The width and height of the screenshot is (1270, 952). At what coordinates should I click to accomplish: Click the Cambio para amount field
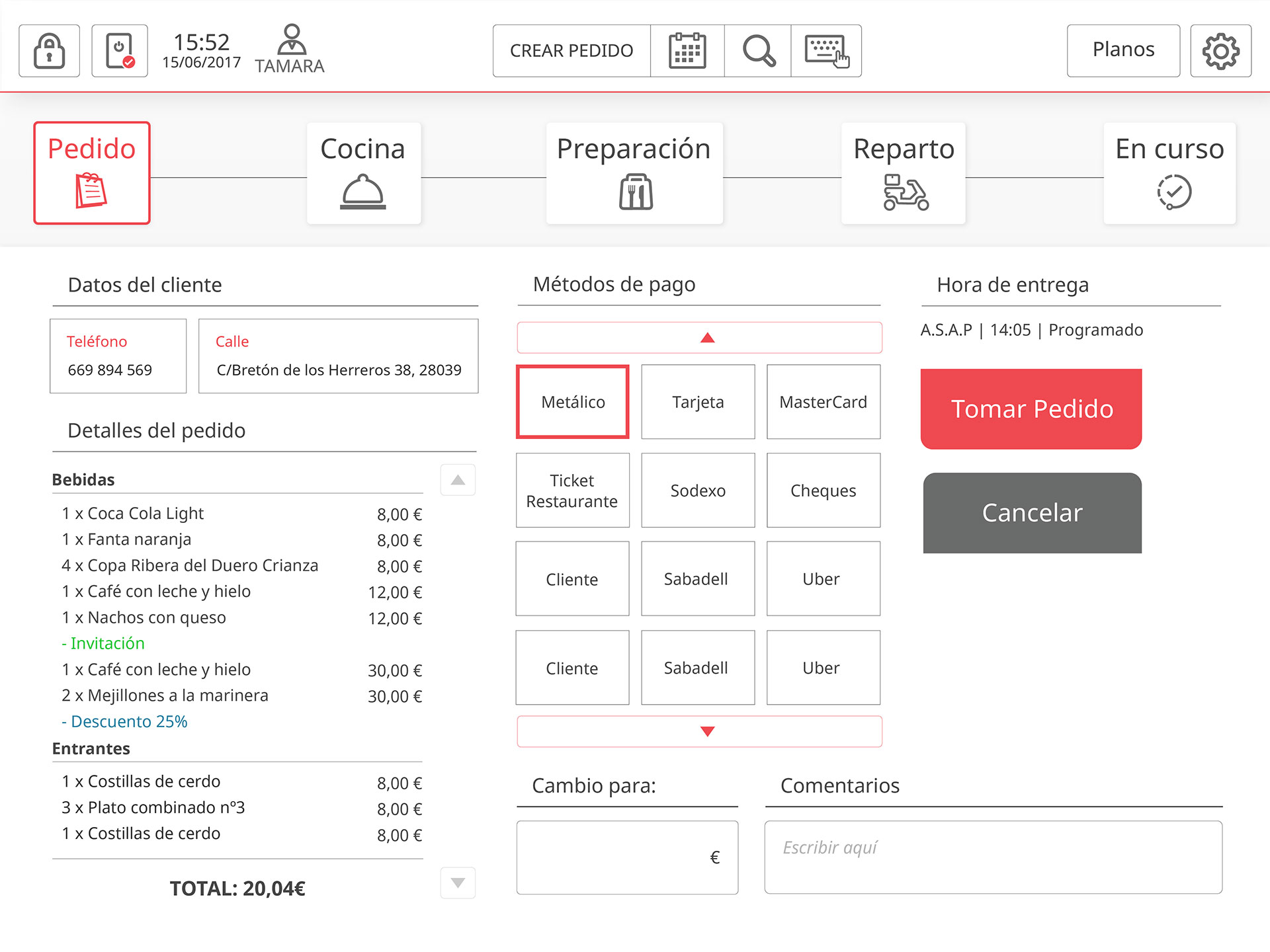(626, 857)
